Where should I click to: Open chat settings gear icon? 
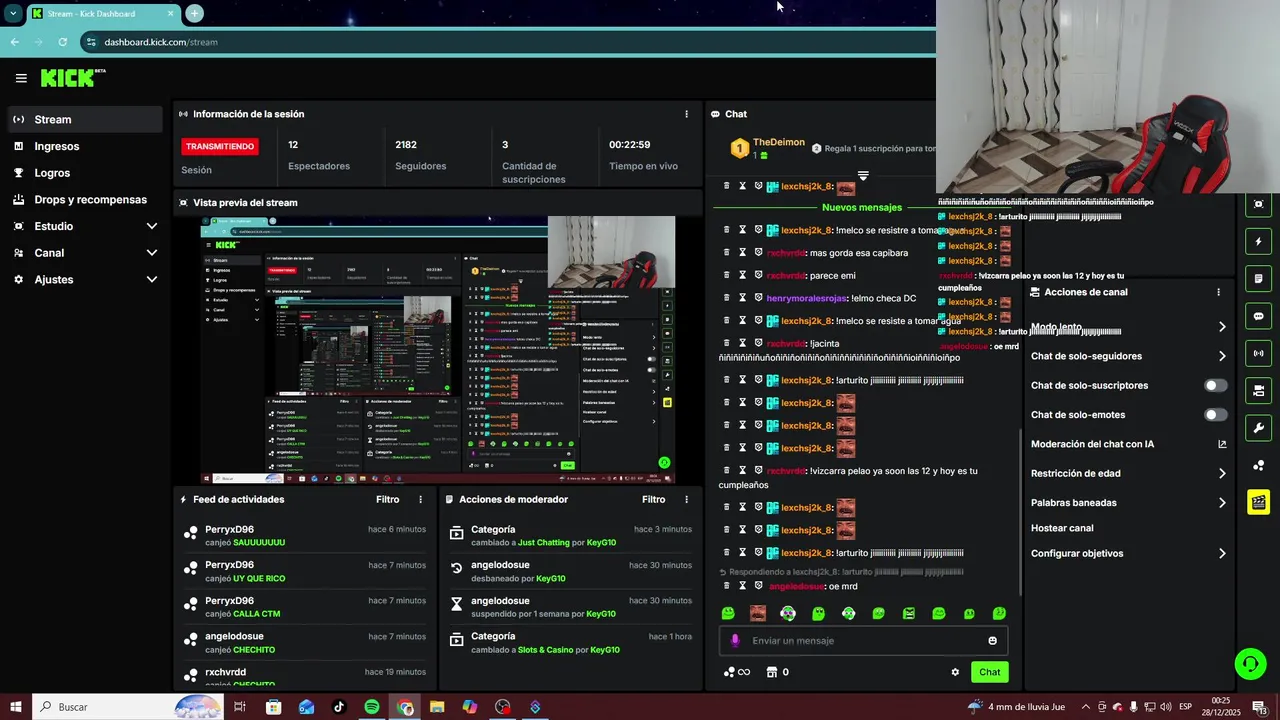click(x=955, y=672)
